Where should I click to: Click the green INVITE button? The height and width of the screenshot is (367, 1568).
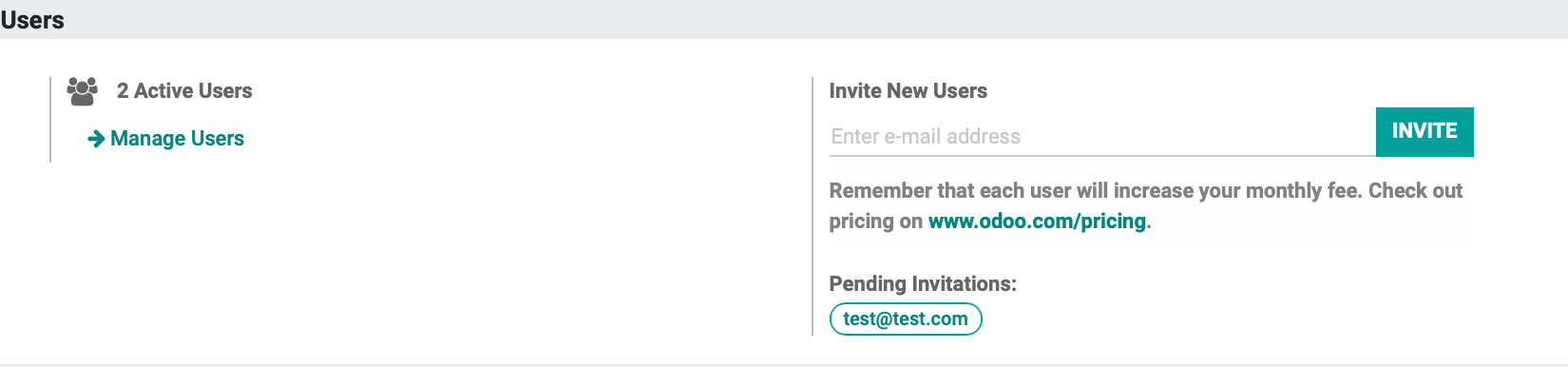[x=1425, y=131]
